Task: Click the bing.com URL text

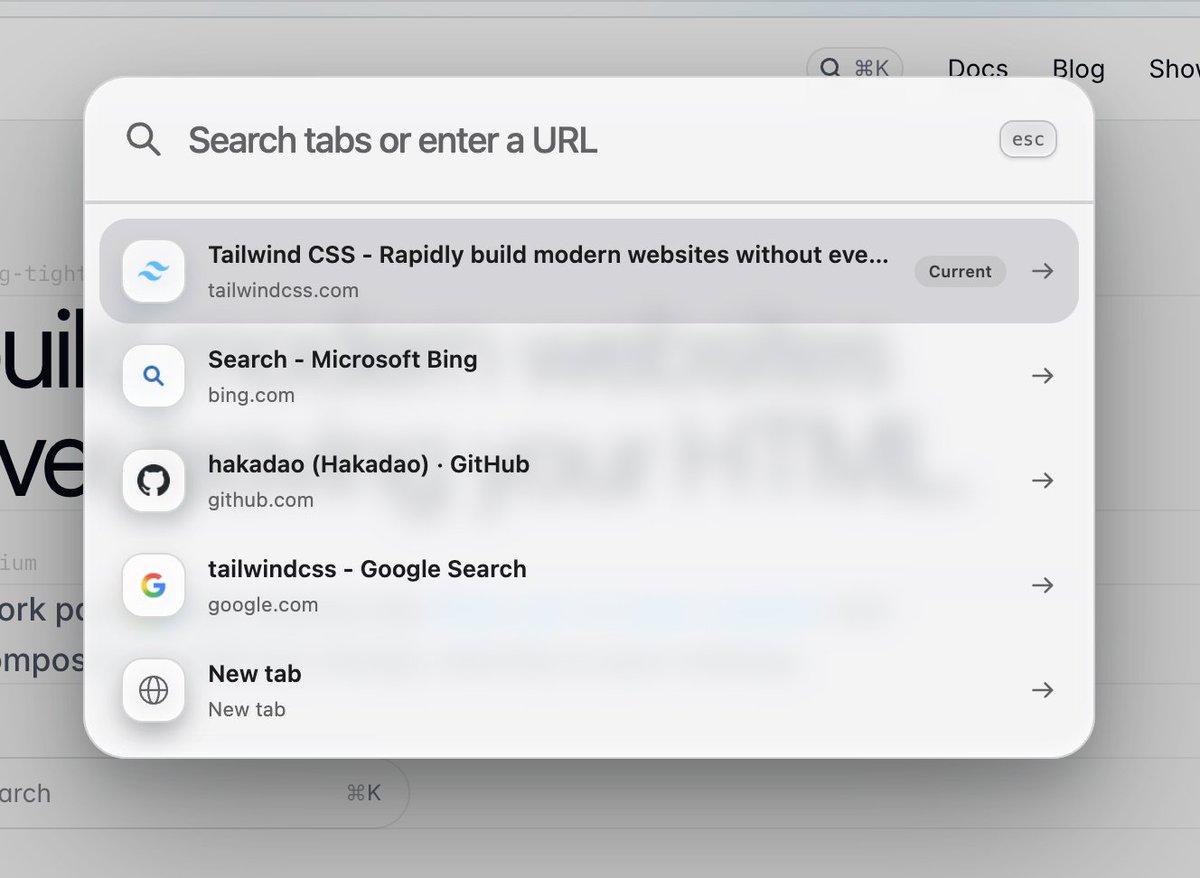Action: click(251, 396)
